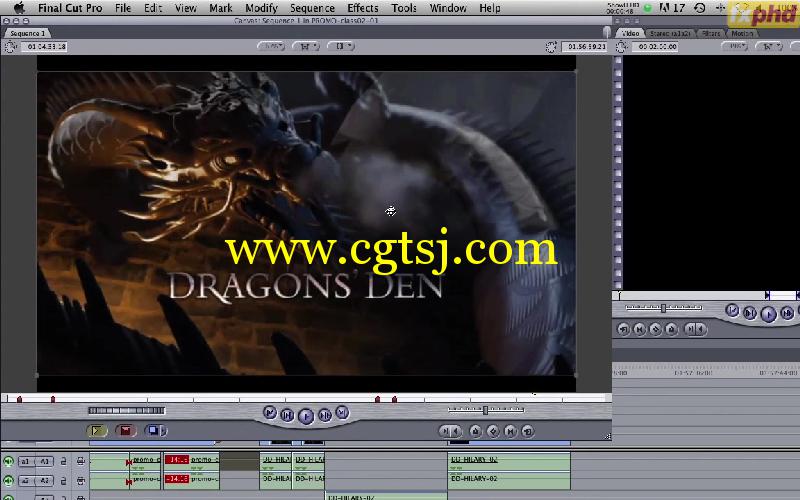Image resolution: width=800 pixels, height=500 pixels.
Task: Open Viewer playhead sync pop-up menu
Action: 769,46
